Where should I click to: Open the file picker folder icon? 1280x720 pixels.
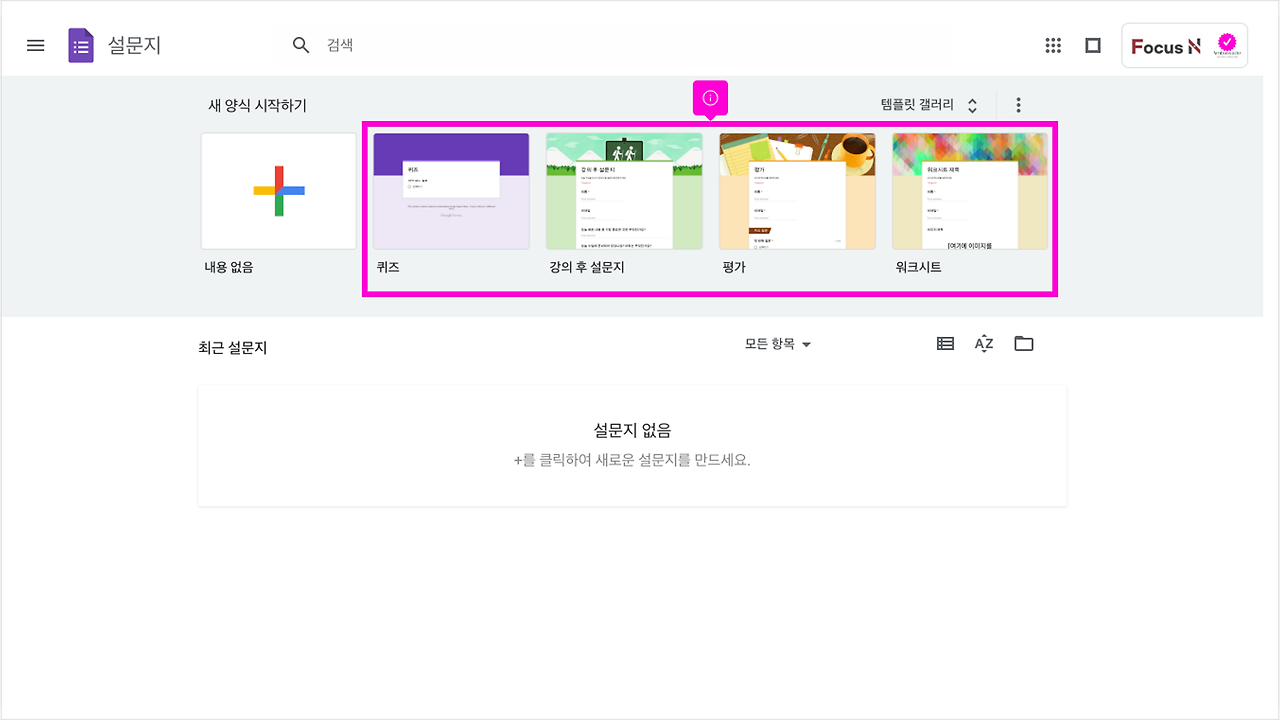pyautogui.click(x=1023, y=343)
